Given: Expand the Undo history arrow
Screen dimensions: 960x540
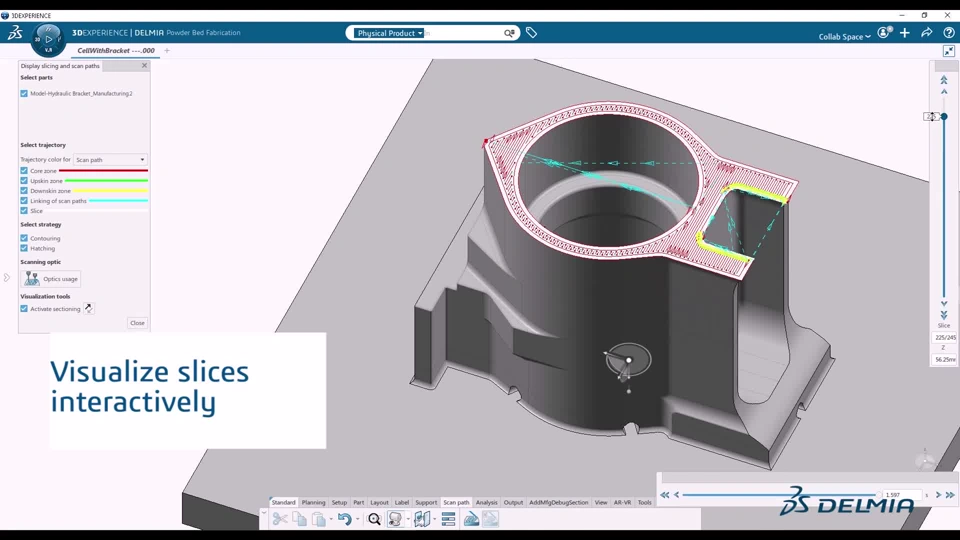Looking at the screenshot, I should click(x=358, y=519).
